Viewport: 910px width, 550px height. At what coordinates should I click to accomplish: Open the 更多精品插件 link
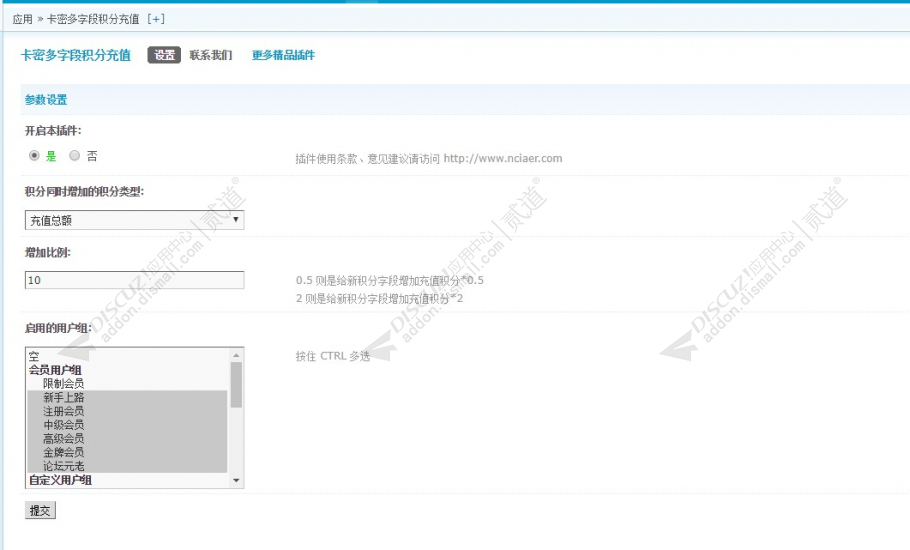[283, 55]
